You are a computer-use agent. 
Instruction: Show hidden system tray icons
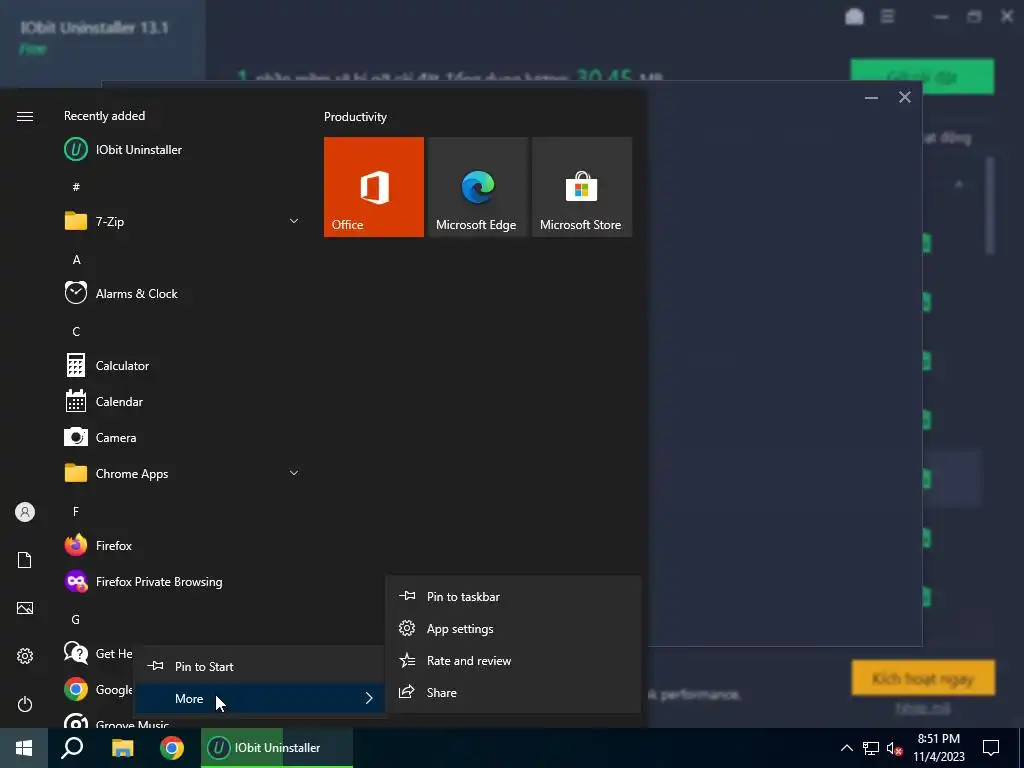pyautogui.click(x=846, y=748)
